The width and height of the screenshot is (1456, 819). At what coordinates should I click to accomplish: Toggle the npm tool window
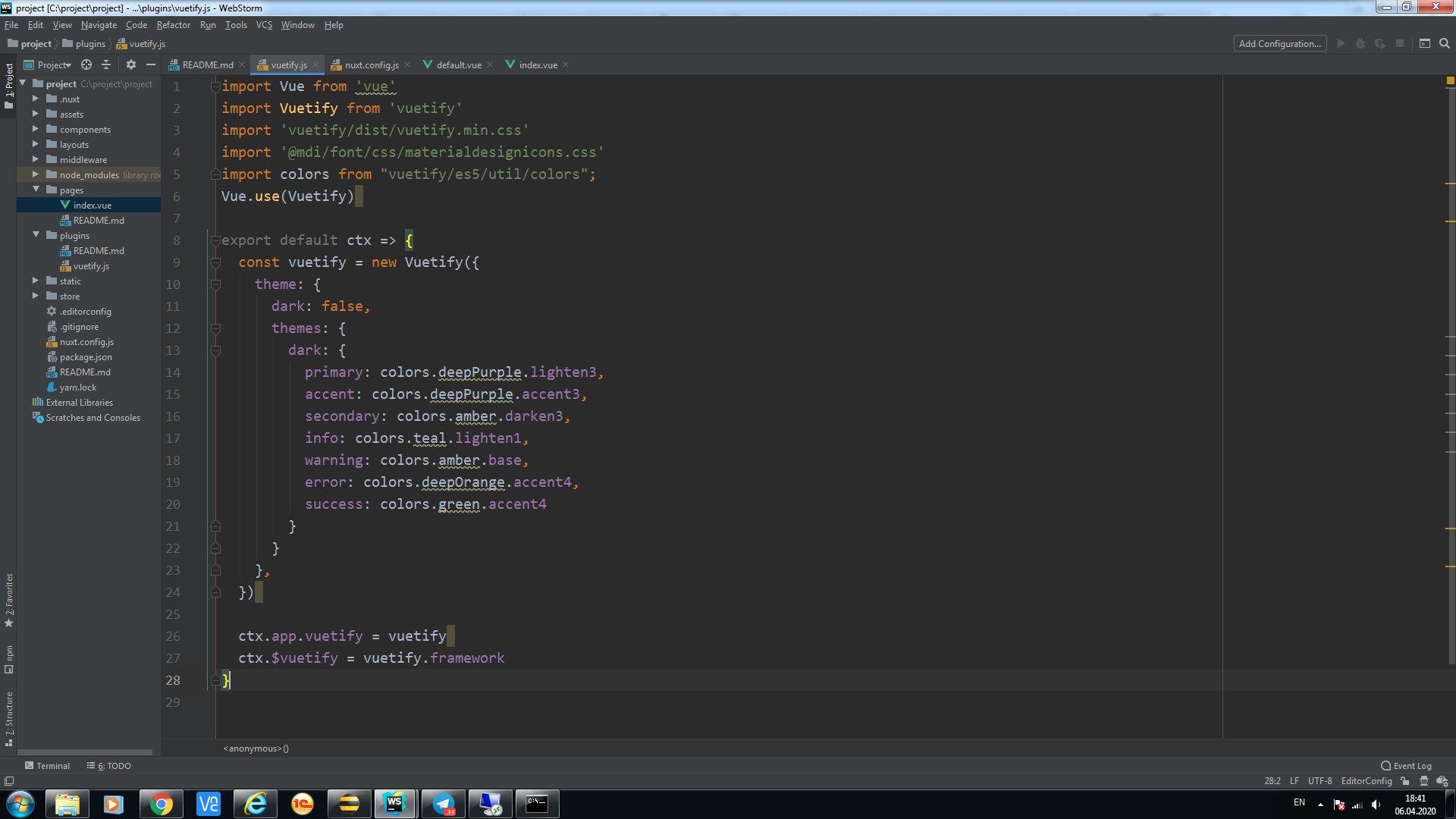point(9,659)
